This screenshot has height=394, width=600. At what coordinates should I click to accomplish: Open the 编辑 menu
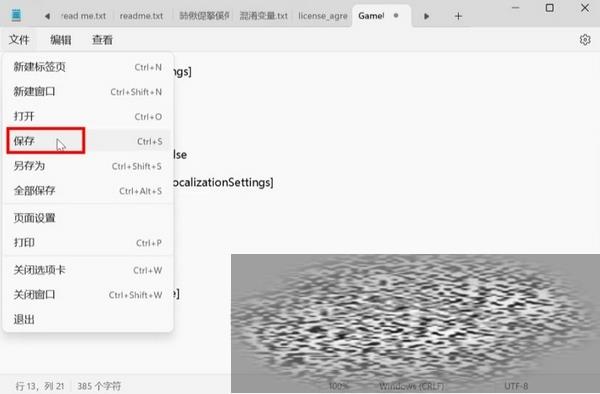[60, 40]
